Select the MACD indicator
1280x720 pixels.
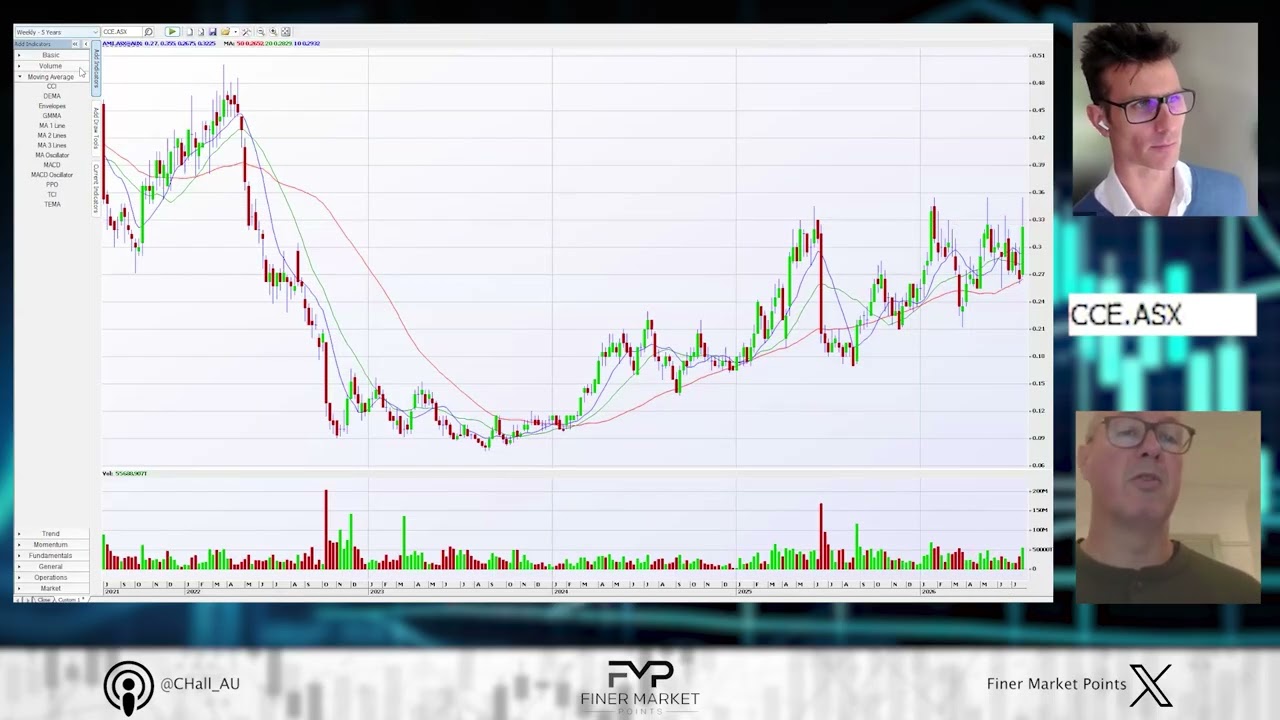pos(52,165)
